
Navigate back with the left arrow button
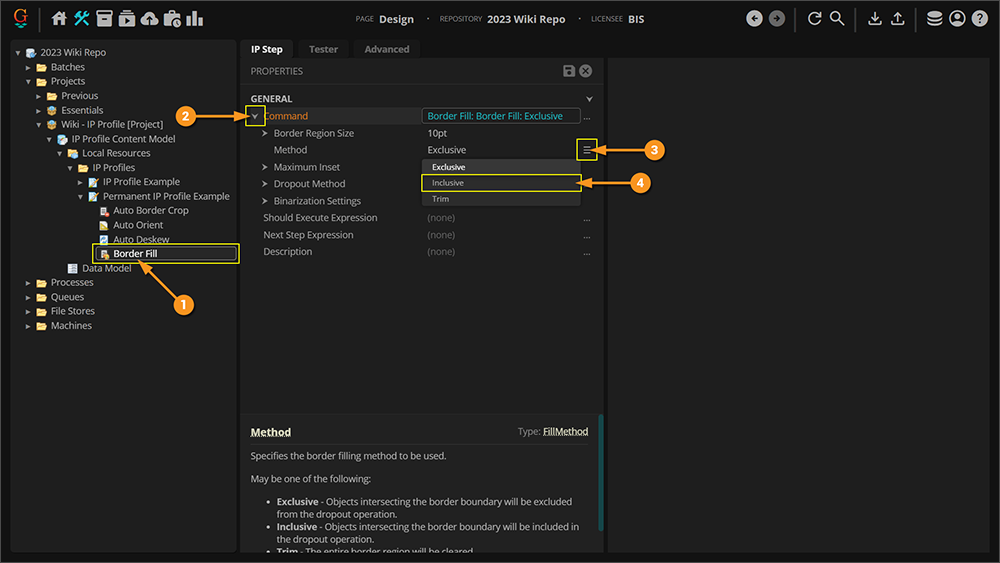(x=754, y=19)
